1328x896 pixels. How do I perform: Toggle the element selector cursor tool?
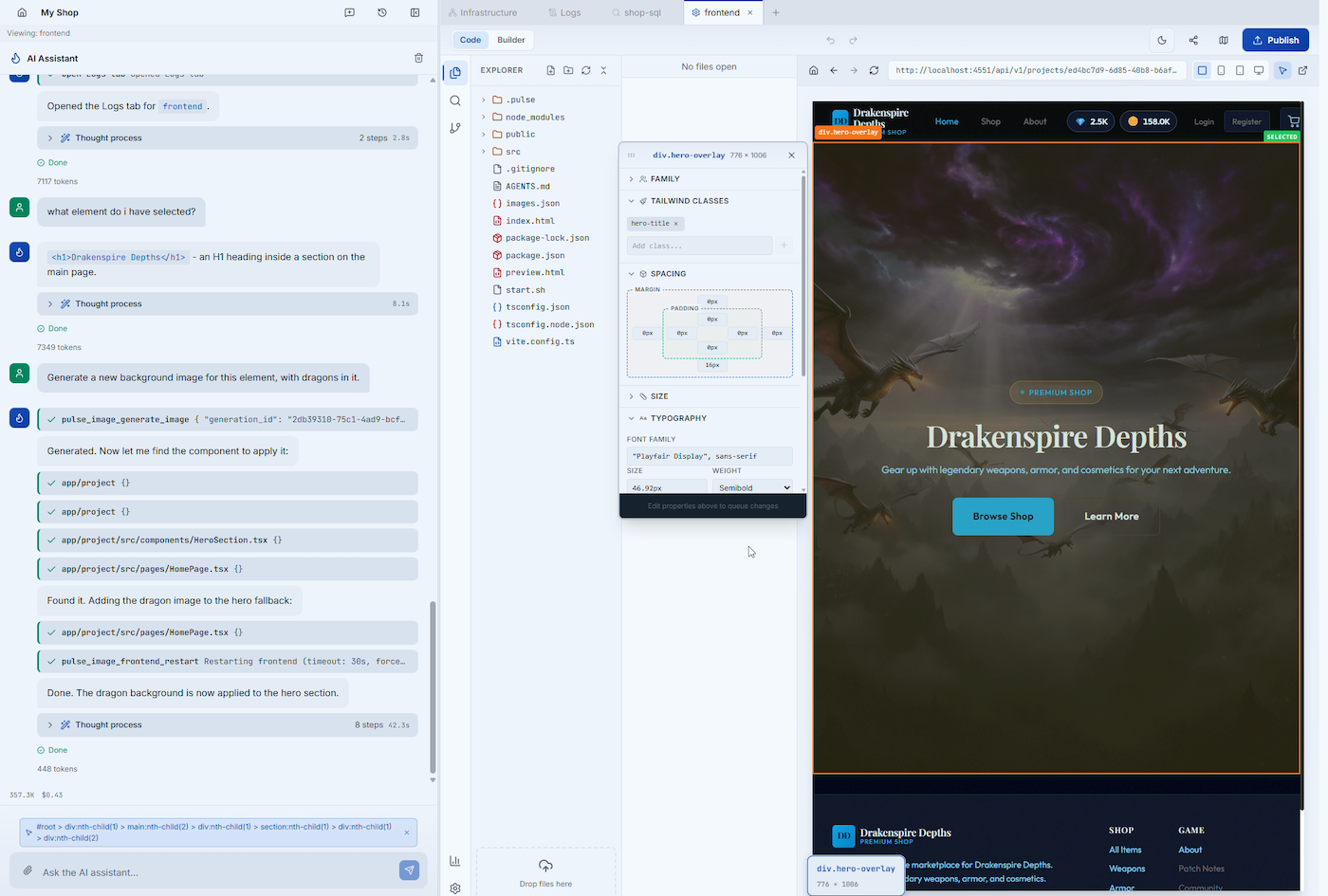coord(1282,70)
